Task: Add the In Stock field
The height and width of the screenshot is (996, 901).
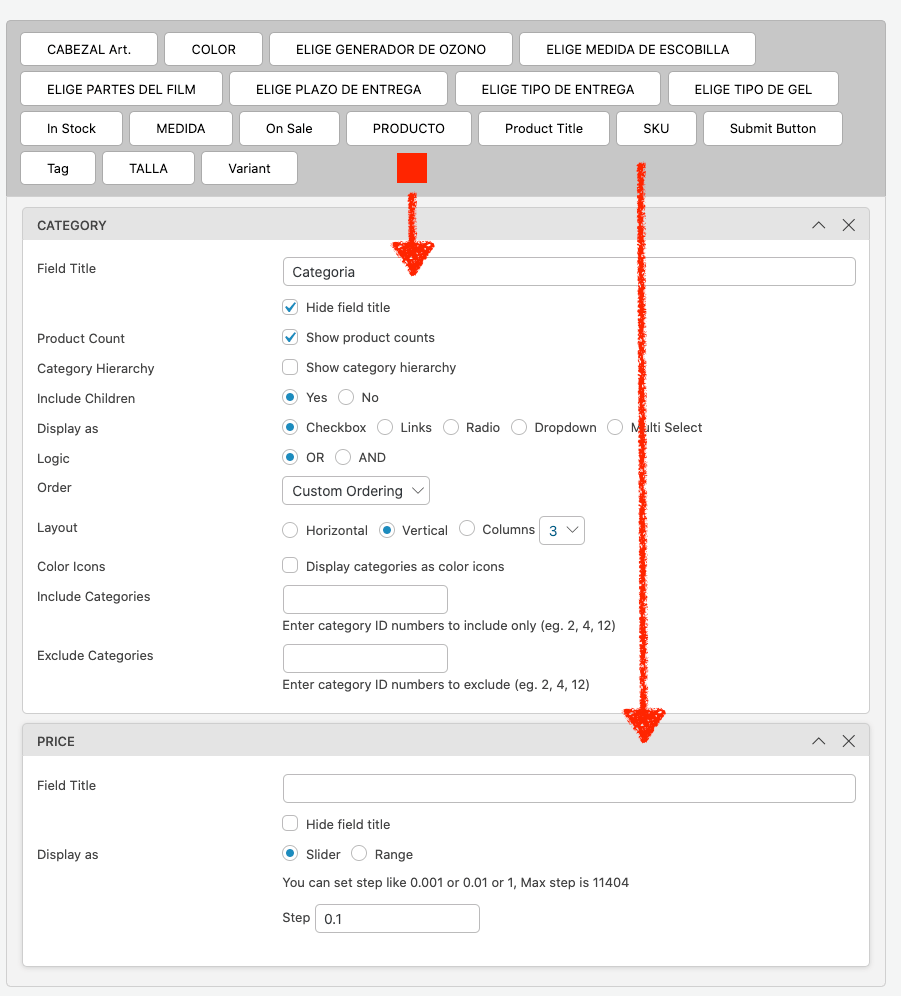Action: click(x=71, y=128)
